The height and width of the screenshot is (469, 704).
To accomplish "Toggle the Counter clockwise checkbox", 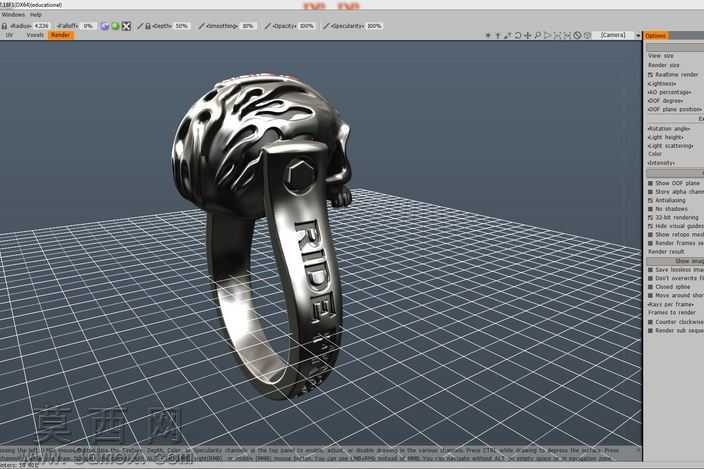I will [651, 322].
